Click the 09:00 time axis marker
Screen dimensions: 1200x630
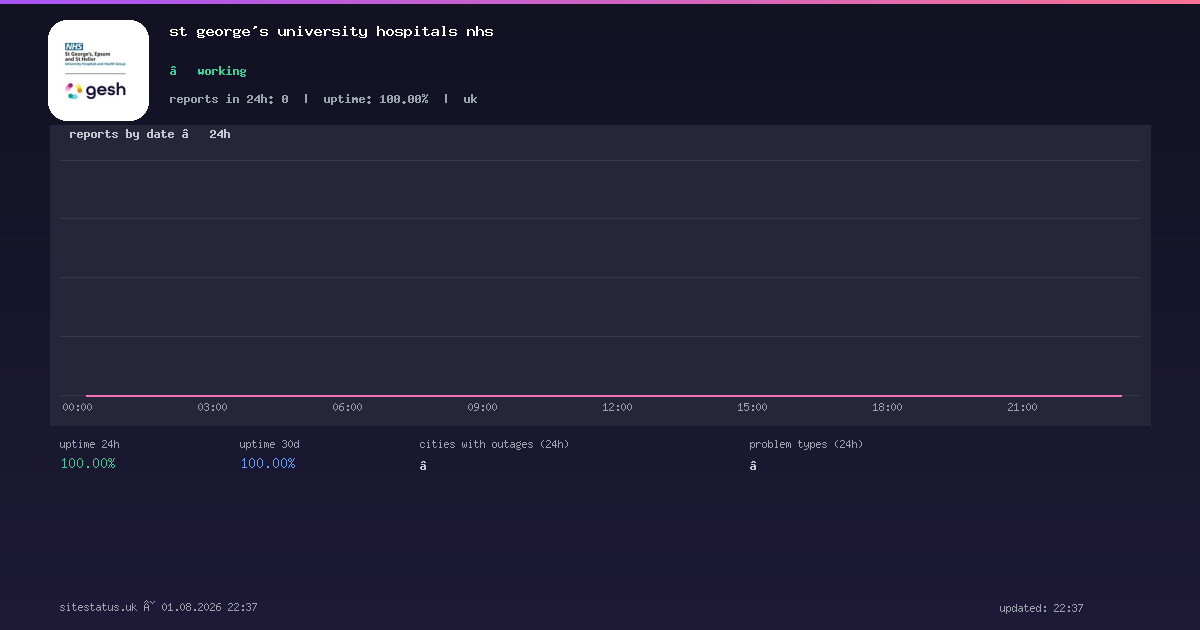pos(482,407)
